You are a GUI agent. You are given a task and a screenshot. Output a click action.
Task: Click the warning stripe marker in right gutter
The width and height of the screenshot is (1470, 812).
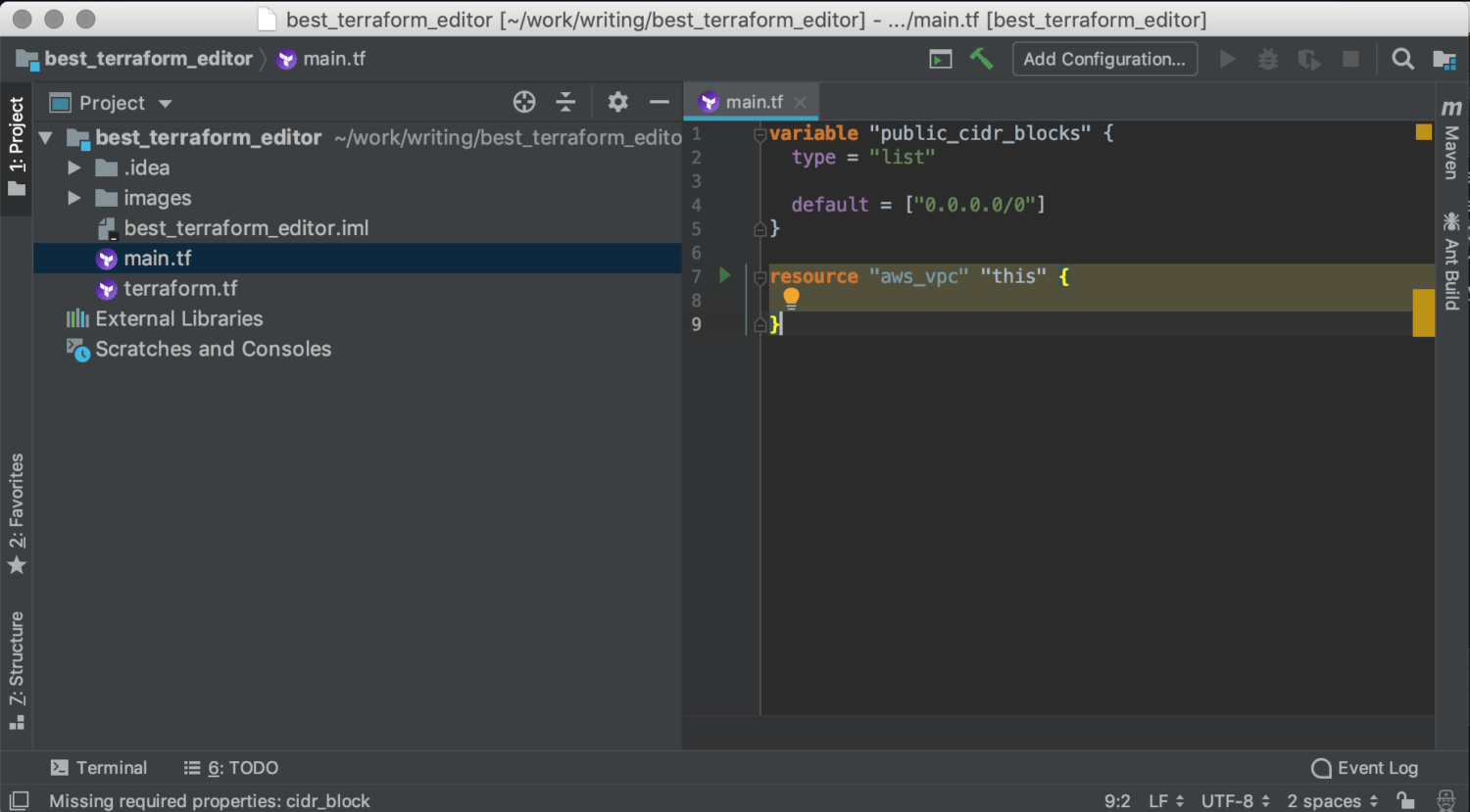coord(1424,312)
